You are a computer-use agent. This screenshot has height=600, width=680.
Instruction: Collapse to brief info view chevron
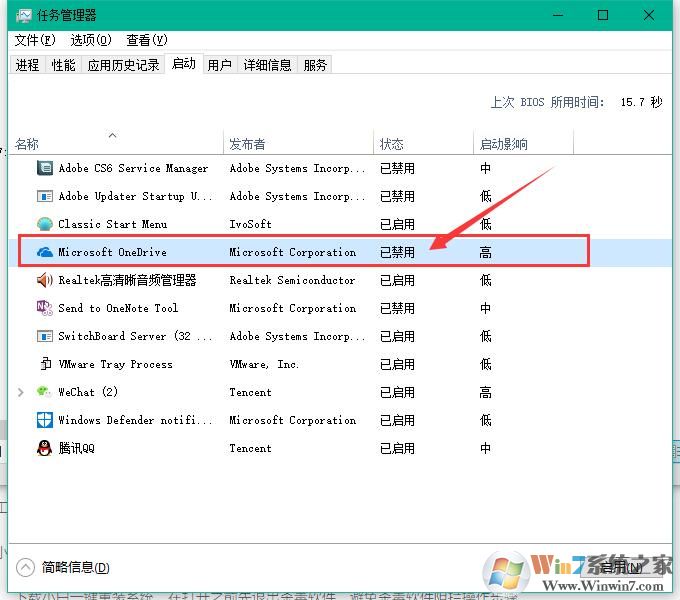pyautogui.click(x=25, y=567)
